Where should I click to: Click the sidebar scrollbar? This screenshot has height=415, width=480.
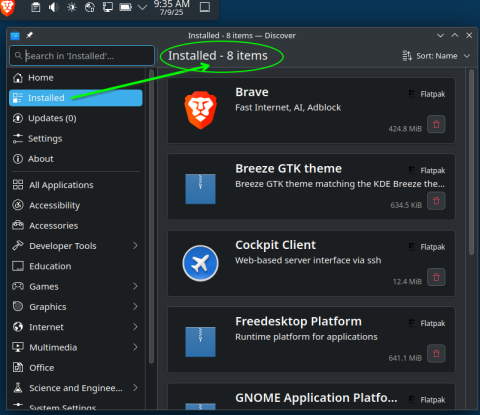[151, 217]
